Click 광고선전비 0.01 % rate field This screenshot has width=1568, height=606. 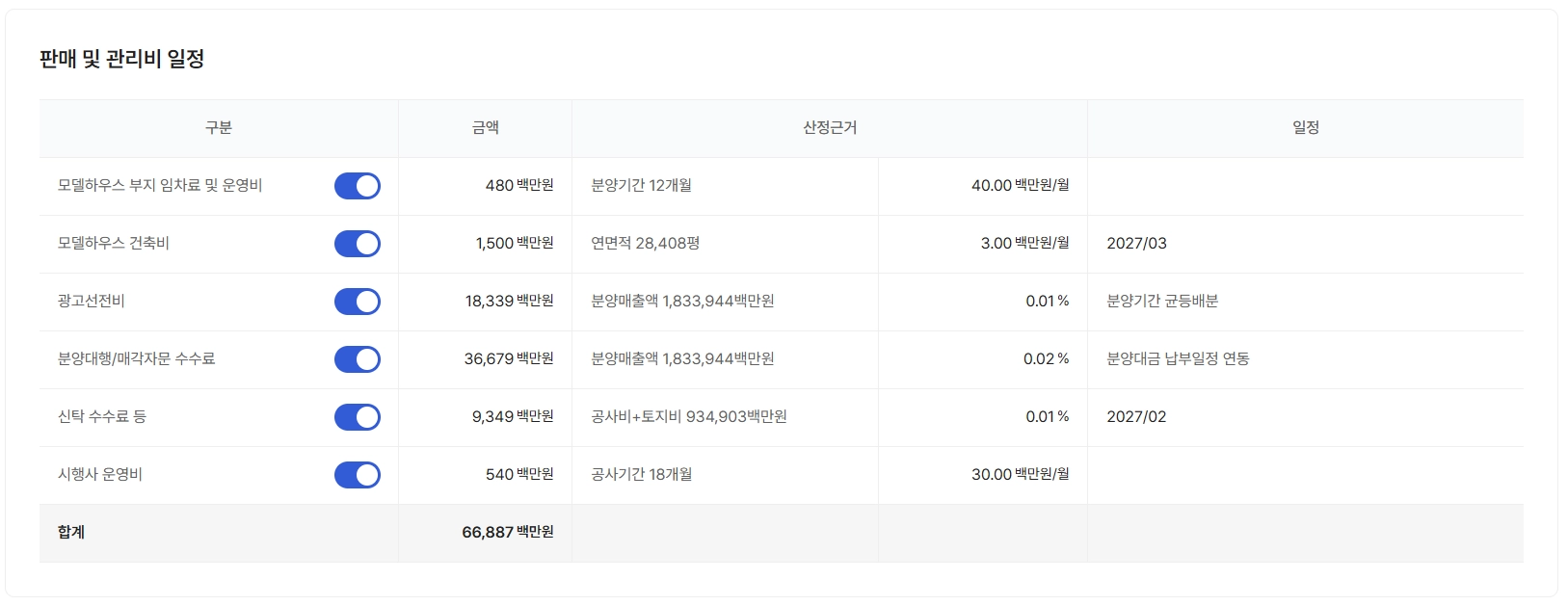(1039, 302)
